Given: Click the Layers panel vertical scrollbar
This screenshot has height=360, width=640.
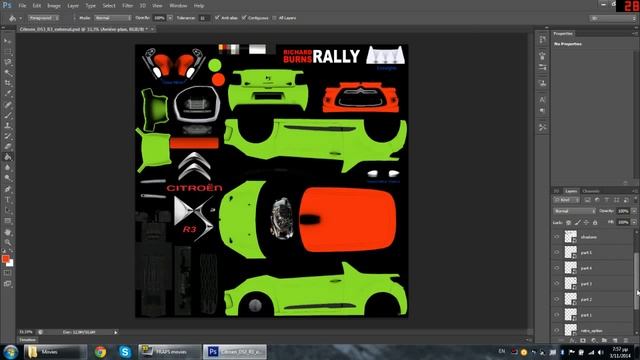Looking at the screenshot, I should (636, 282).
